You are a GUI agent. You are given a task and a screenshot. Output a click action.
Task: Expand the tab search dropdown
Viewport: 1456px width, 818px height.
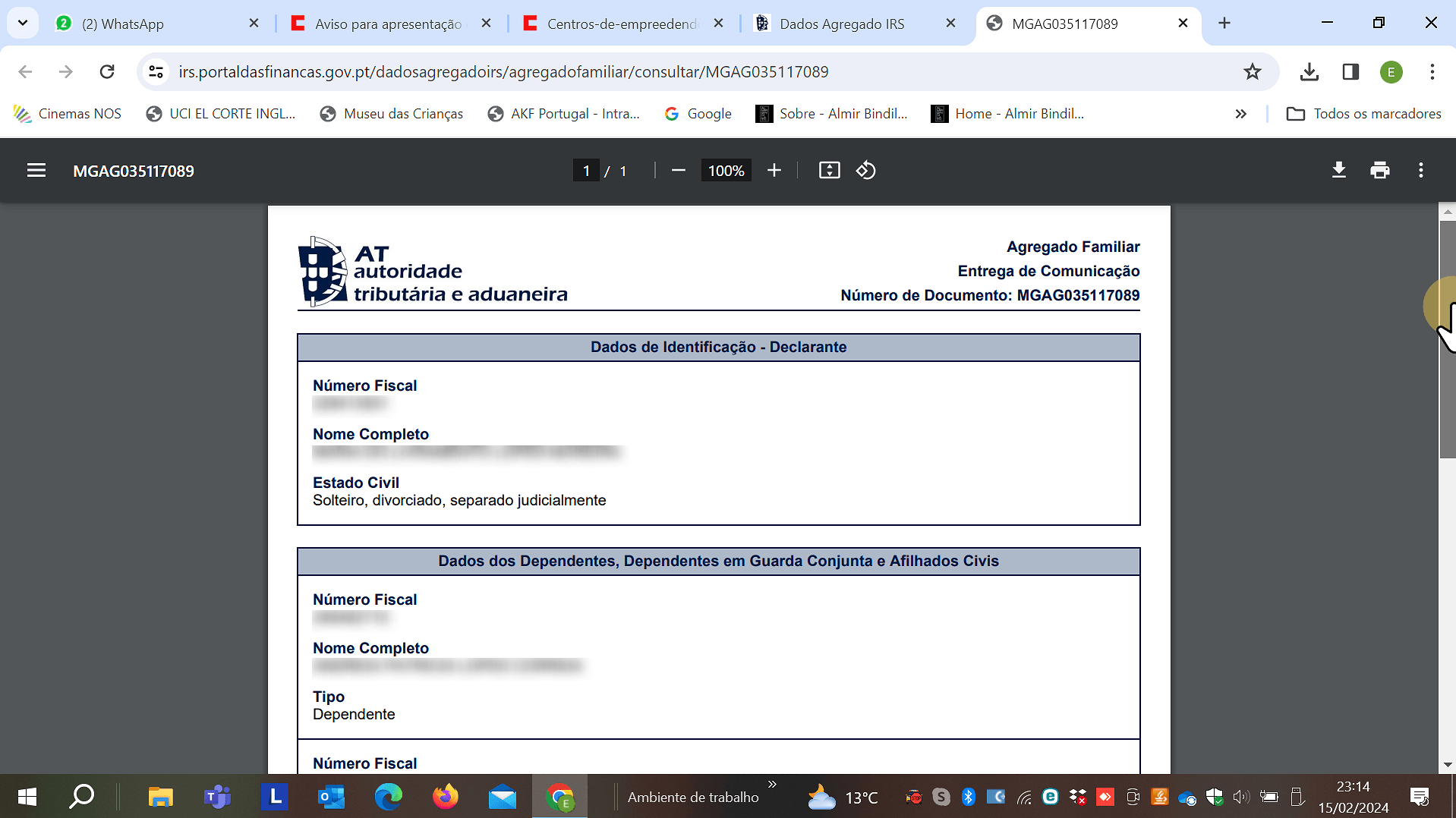(x=23, y=23)
